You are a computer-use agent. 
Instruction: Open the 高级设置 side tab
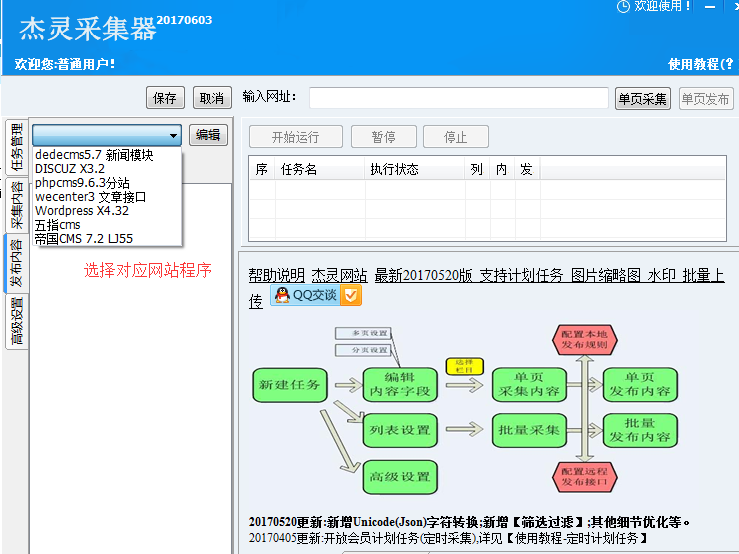(x=16, y=322)
